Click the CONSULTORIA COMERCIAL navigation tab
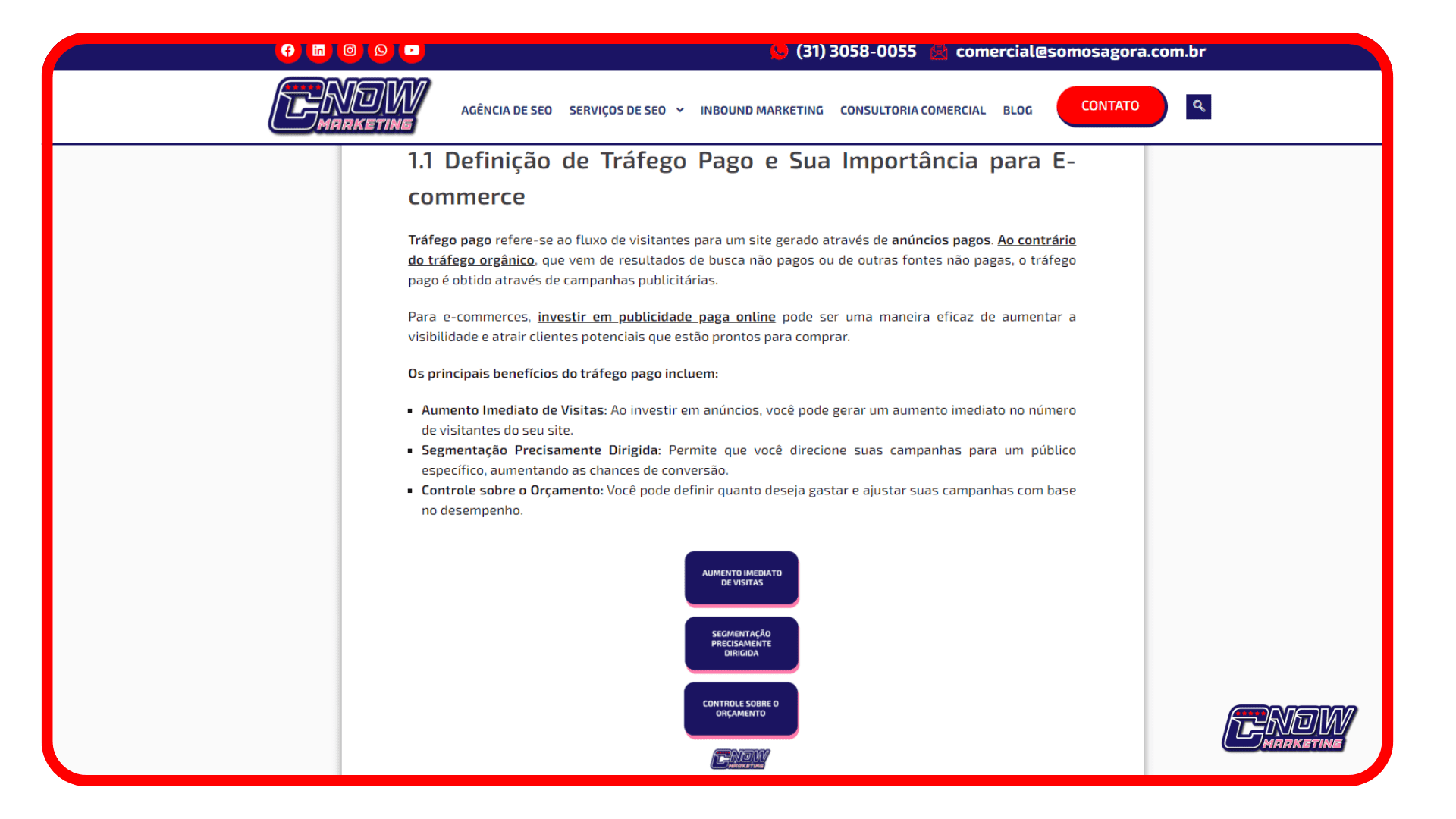This screenshot has width=1456, height=819. tap(912, 109)
